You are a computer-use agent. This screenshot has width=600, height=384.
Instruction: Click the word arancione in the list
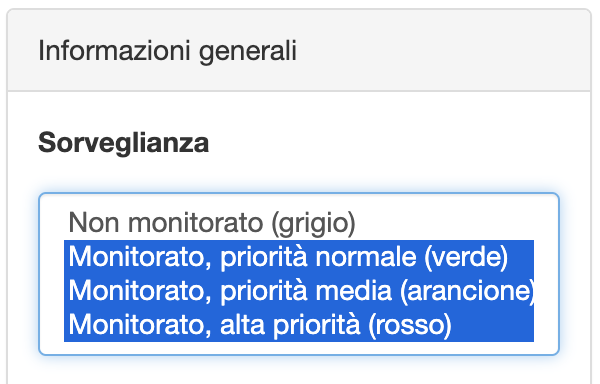click(x=467, y=291)
